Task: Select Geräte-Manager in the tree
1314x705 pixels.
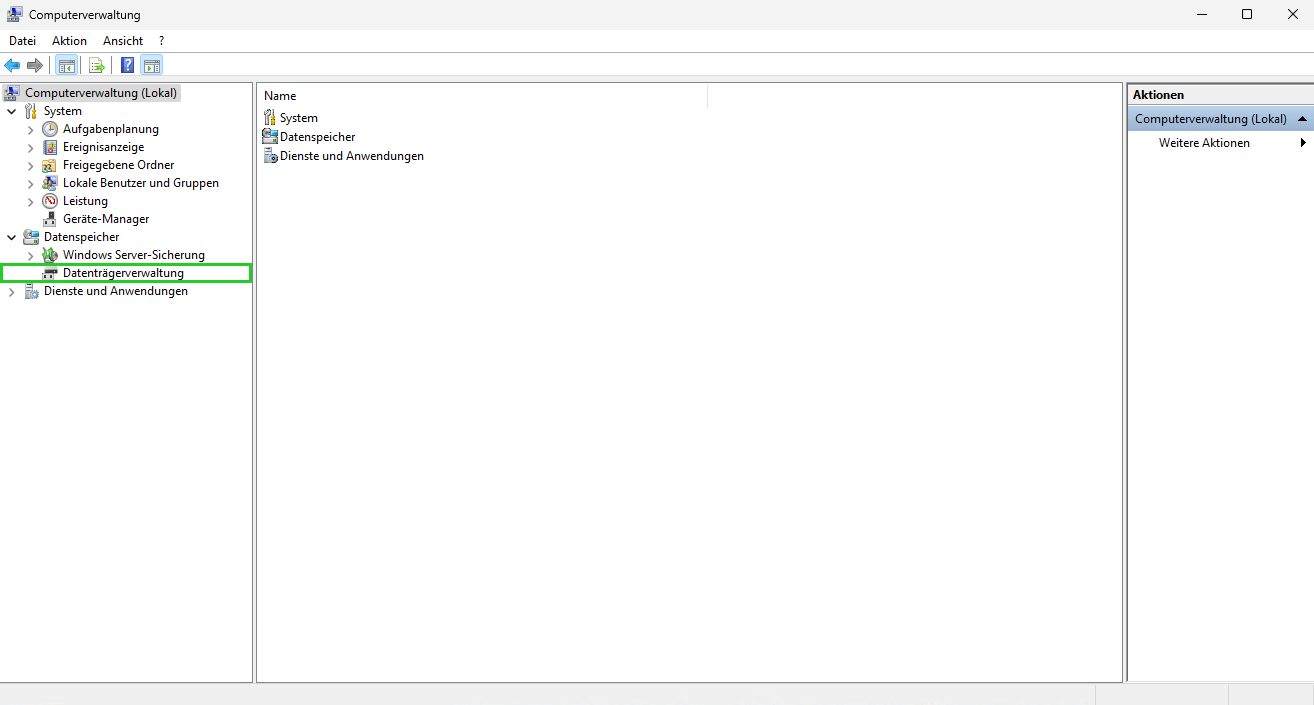Action: [x=106, y=219]
